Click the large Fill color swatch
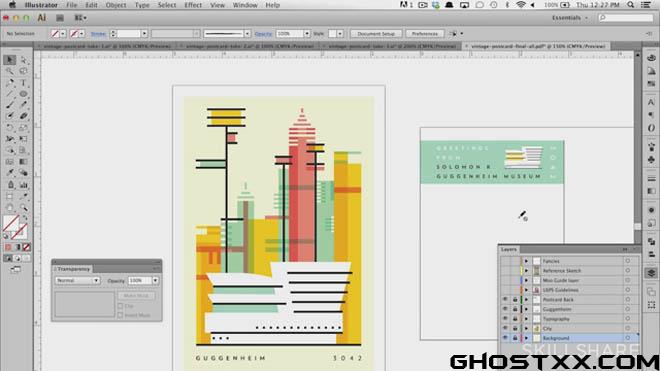Viewport: 660px width, 371px height. pyautogui.click(x=11, y=223)
